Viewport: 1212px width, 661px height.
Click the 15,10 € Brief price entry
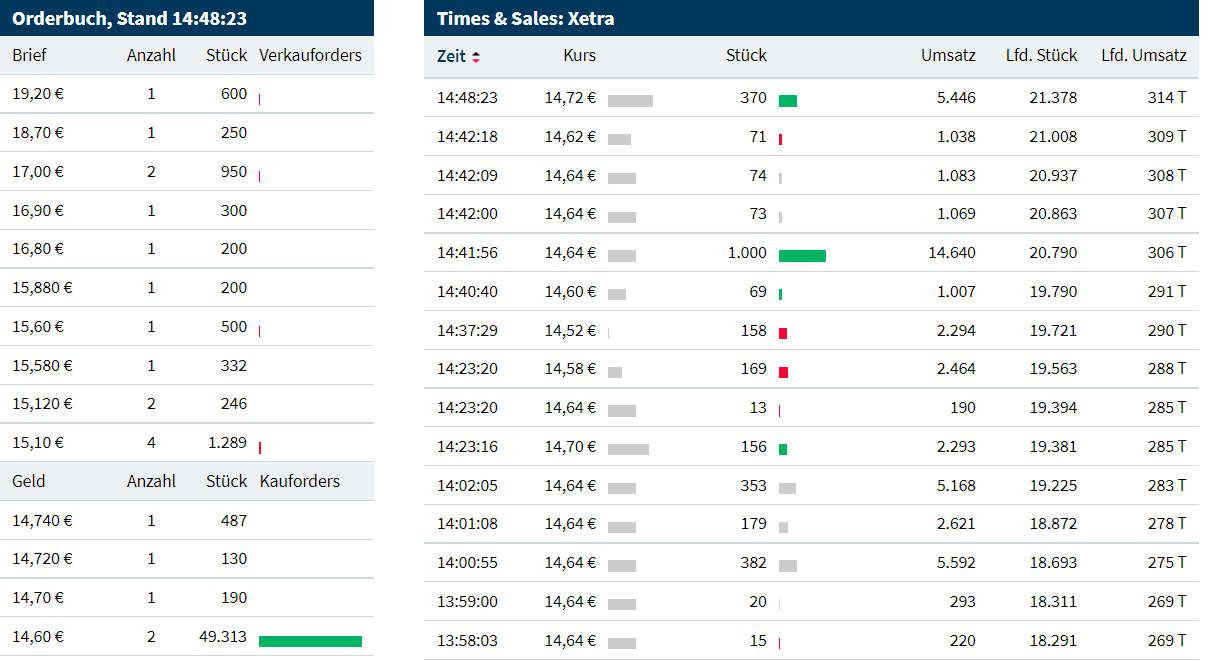pos(37,443)
